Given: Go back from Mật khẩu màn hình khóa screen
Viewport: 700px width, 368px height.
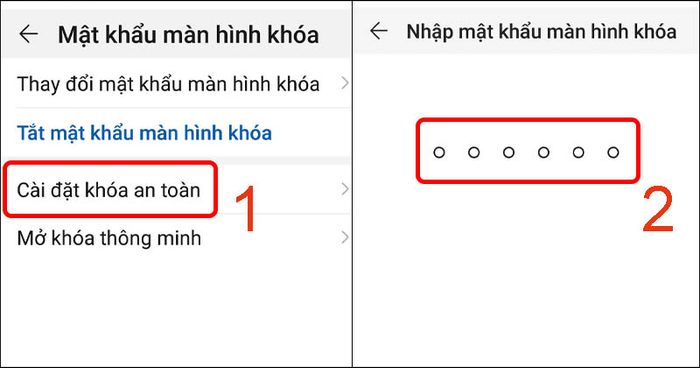Looking at the screenshot, I should point(29,34).
